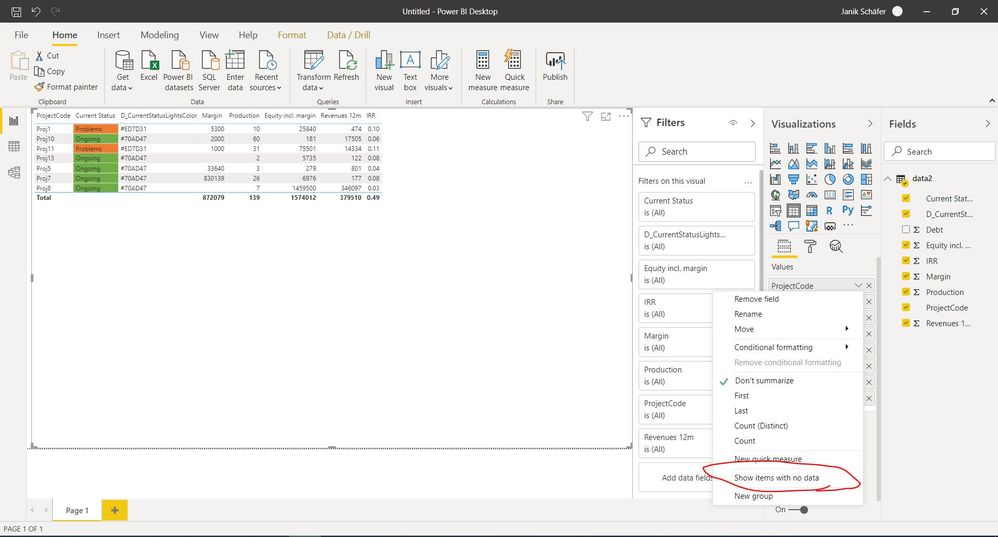Collapse the data2 table tree
This screenshot has height=537, width=998.
[x=888, y=179]
